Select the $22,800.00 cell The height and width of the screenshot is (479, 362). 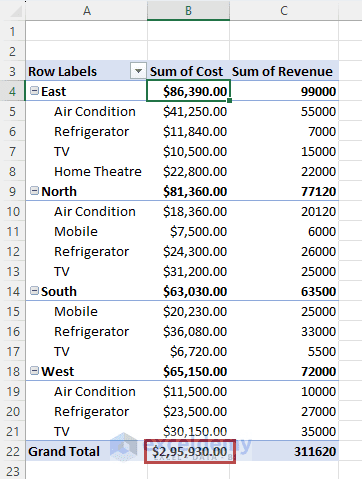tap(188, 171)
